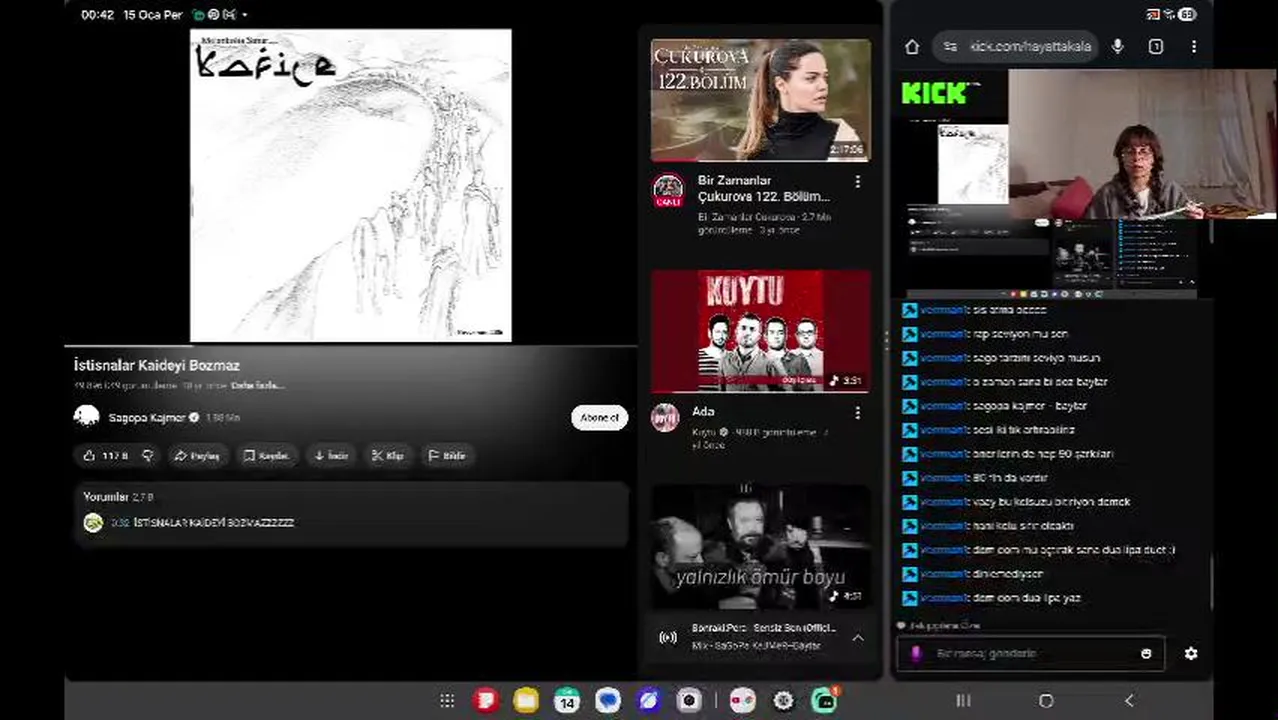Open more options for Ada video
Image resolution: width=1278 pixels, height=720 pixels.
tap(857, 412)
